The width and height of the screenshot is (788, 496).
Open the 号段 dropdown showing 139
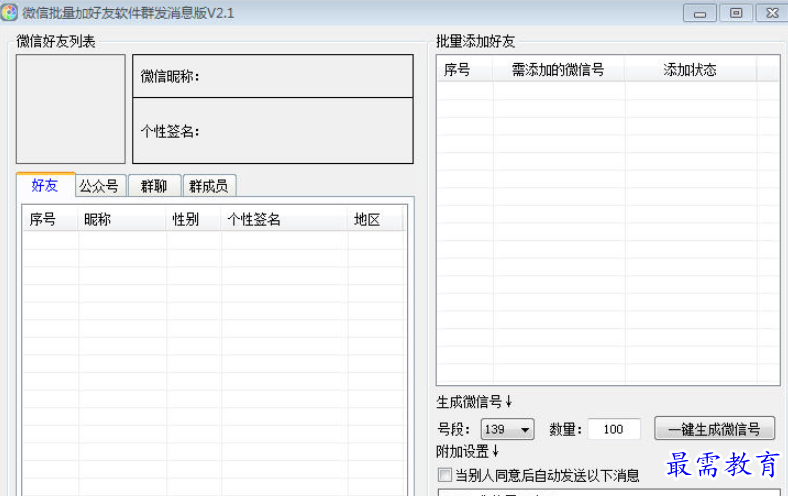[507, 429]
